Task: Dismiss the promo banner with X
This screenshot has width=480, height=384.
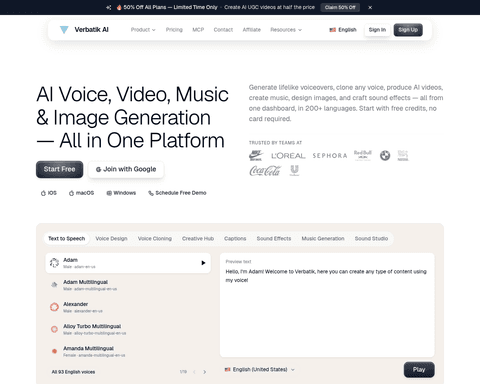Action: point(370,7)
